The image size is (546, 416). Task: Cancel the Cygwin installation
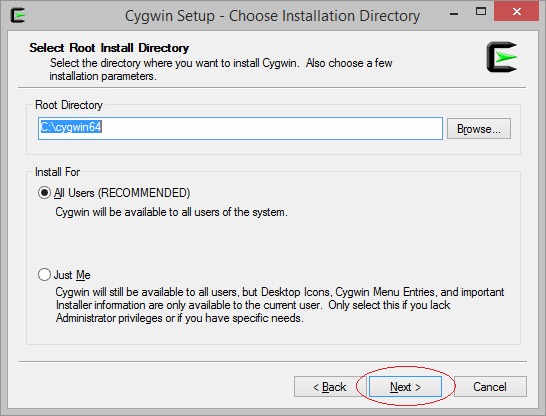point(490,387)
